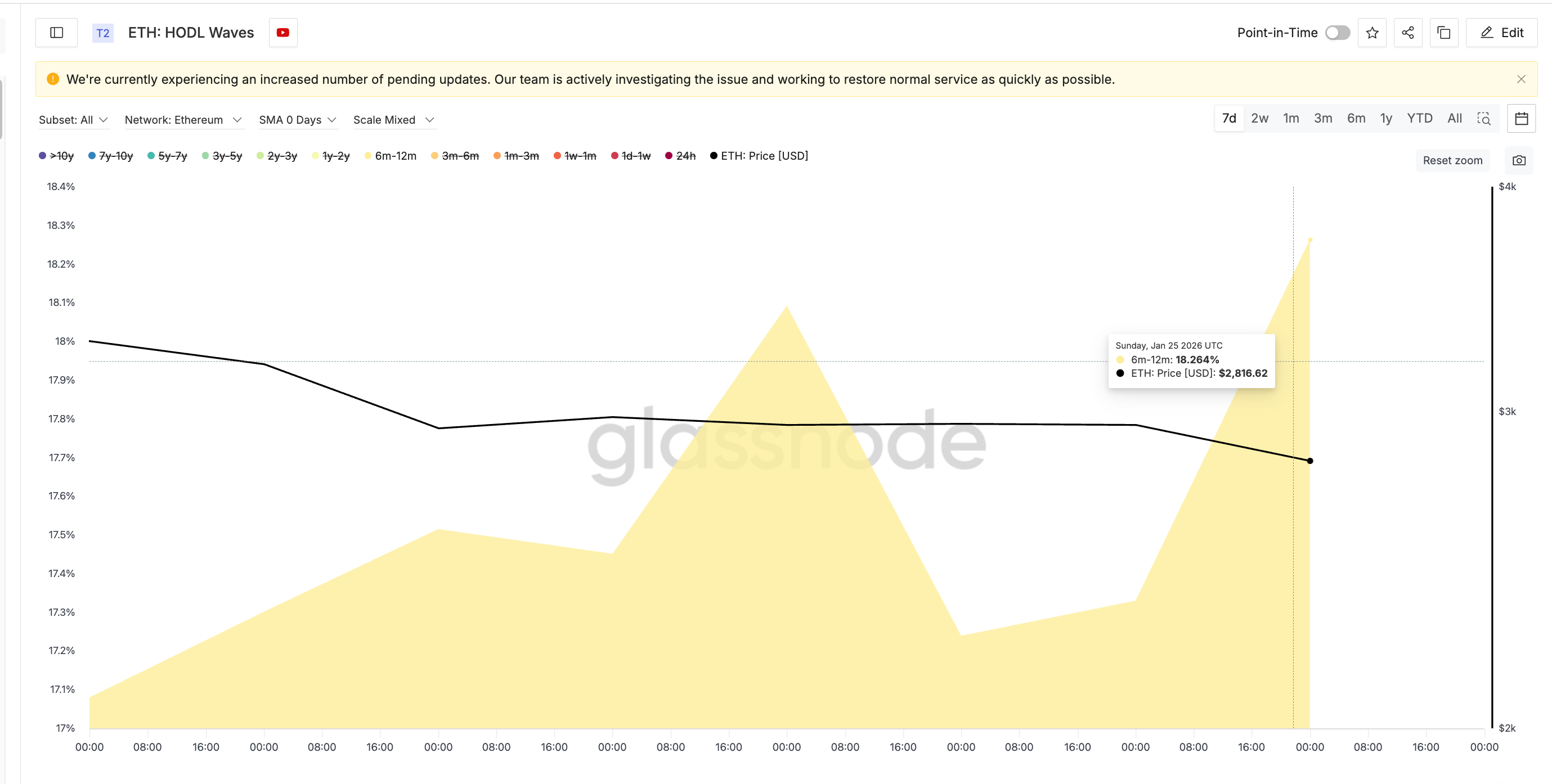Click the share chart icon

tap(1407, 33)
